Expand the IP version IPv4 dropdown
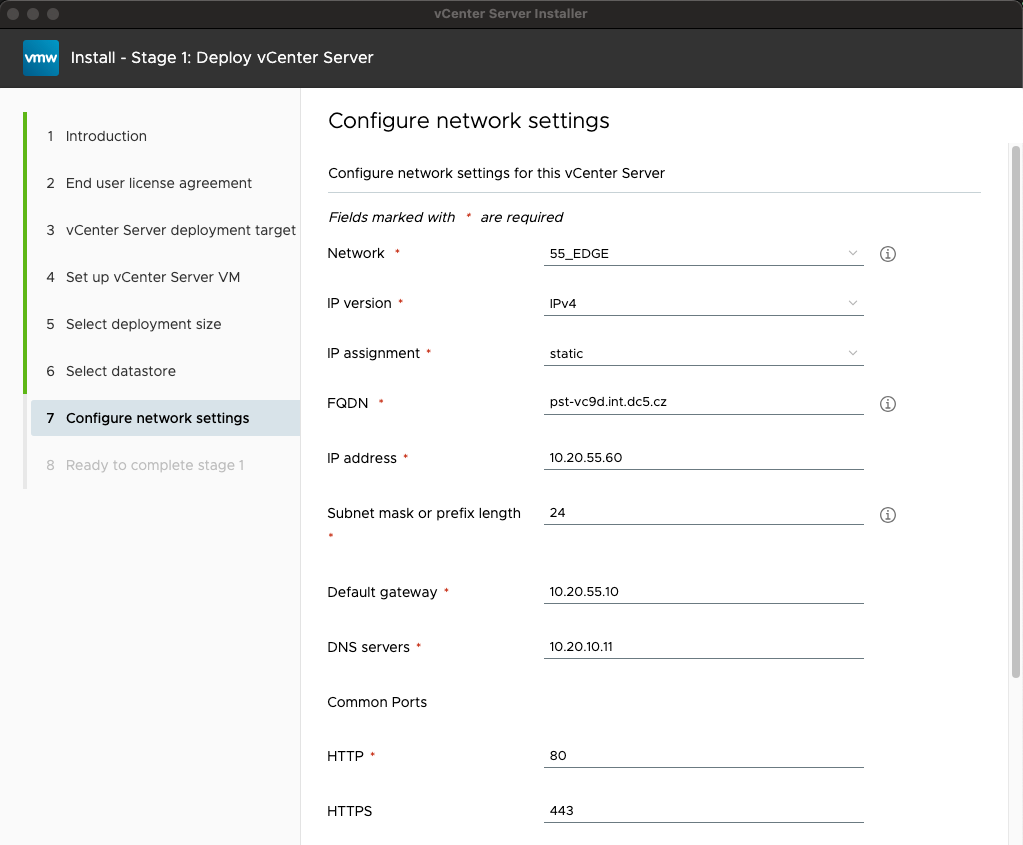 703,303
